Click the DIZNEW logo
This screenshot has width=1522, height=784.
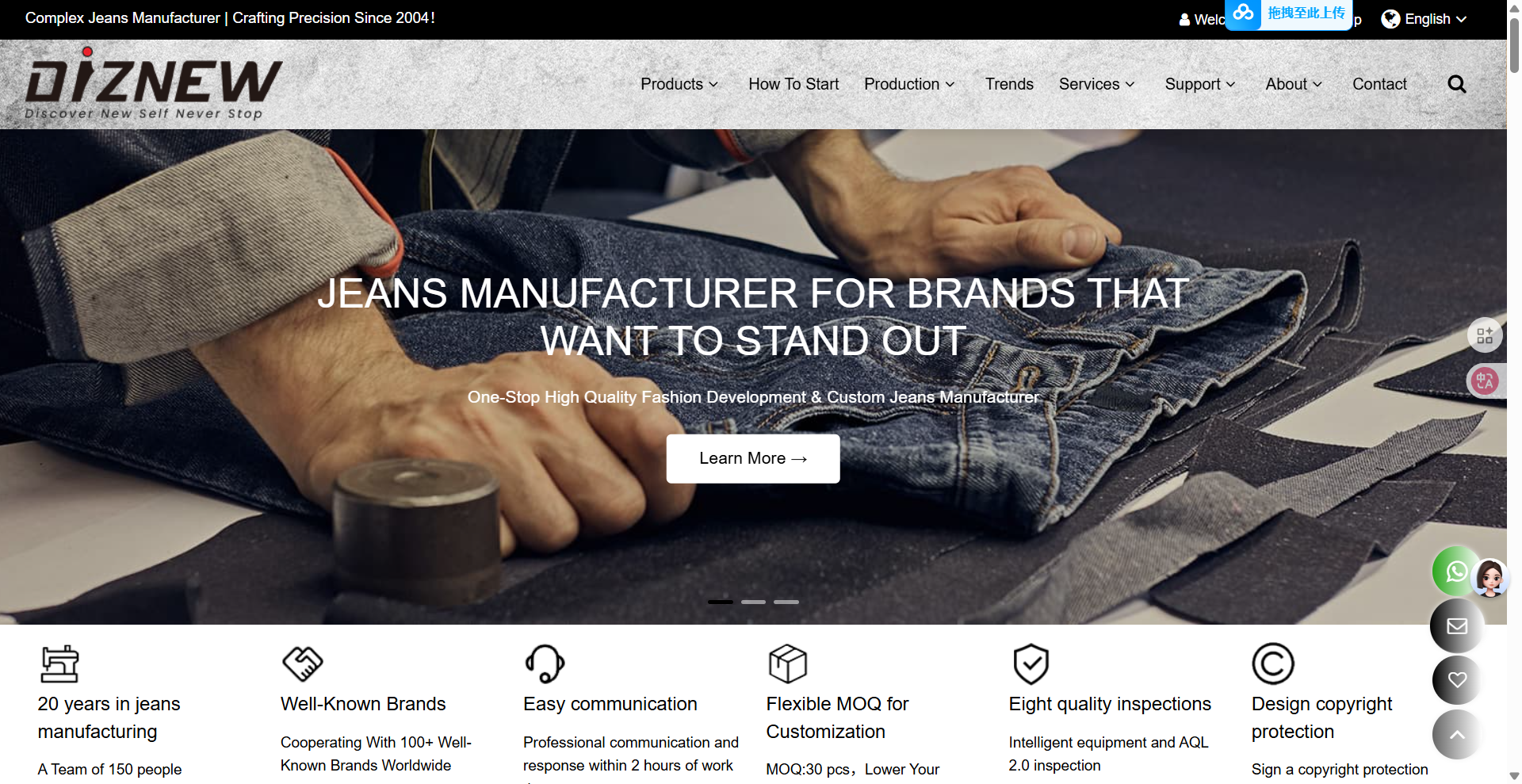tap(152, 84)
